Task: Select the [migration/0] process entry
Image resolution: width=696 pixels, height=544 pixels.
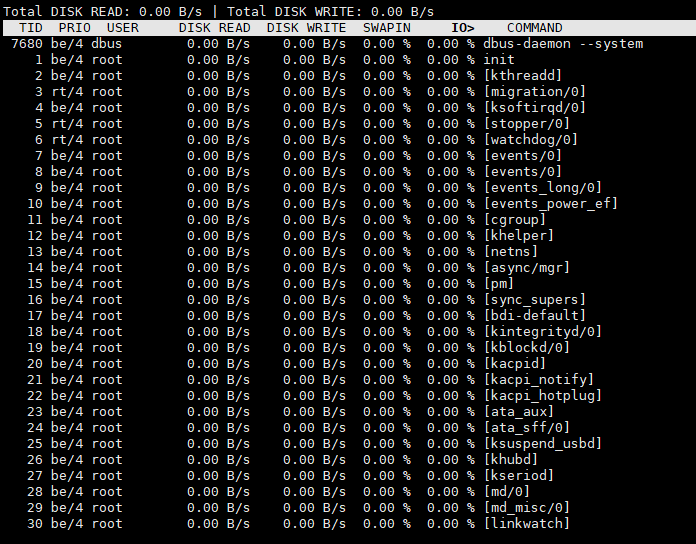Action: pos(534,92)
